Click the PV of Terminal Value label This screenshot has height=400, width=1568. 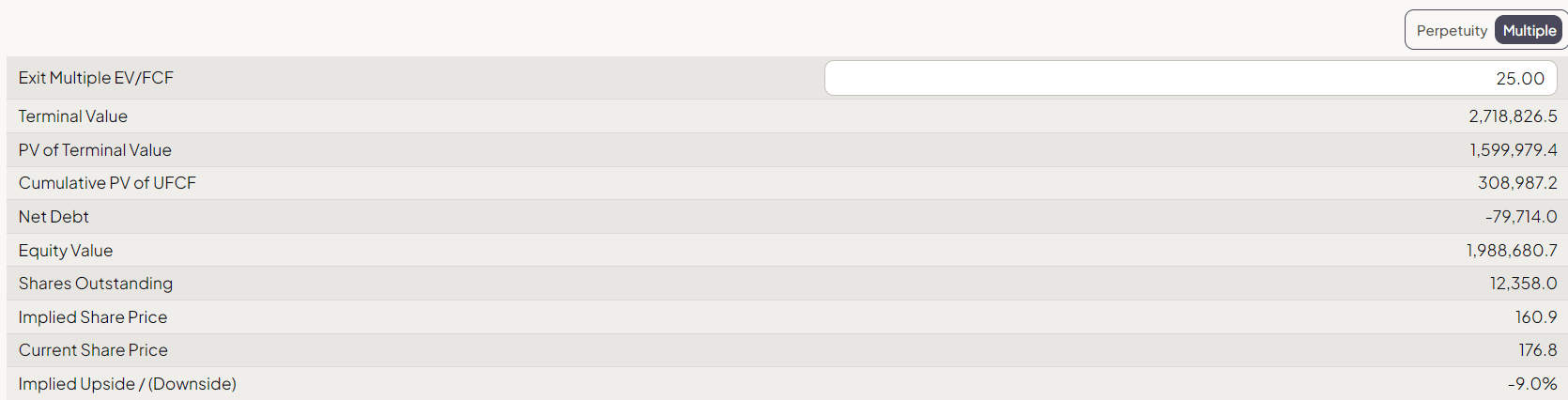point(95,150)
